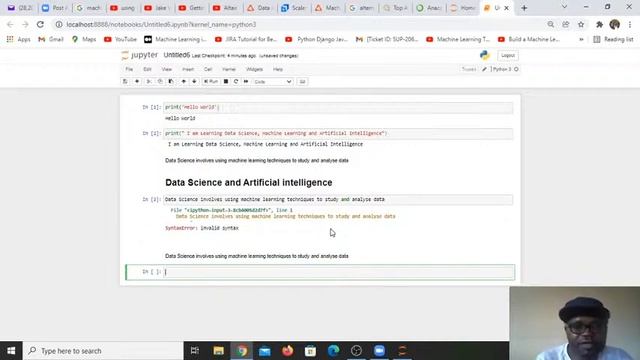
Task: Open the View menu in Jupyter
Action: point(167,69)
